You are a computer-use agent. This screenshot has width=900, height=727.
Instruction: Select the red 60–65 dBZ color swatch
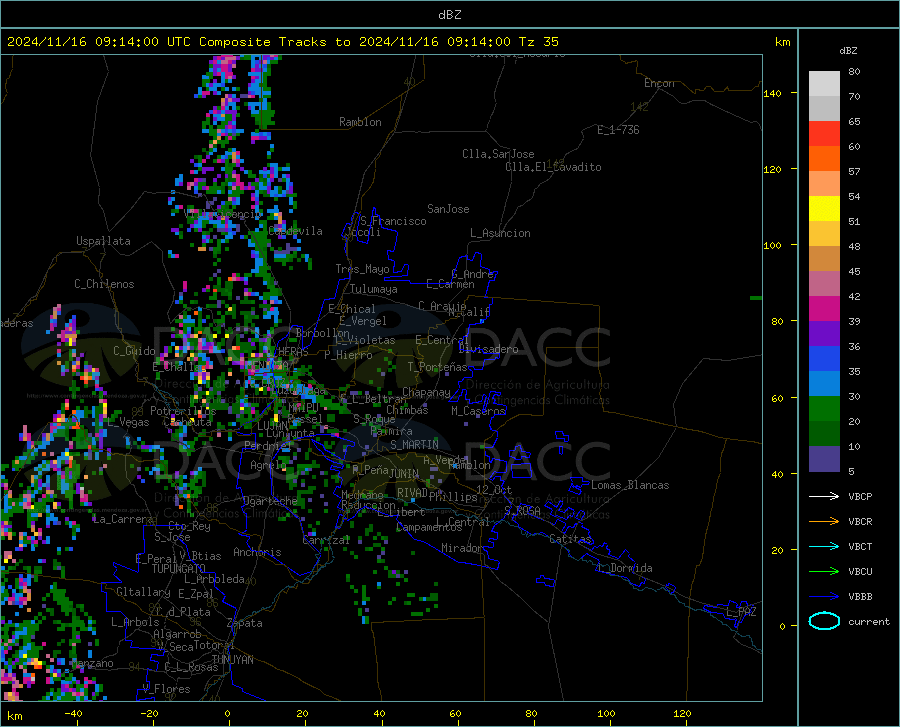coord(824,133)
